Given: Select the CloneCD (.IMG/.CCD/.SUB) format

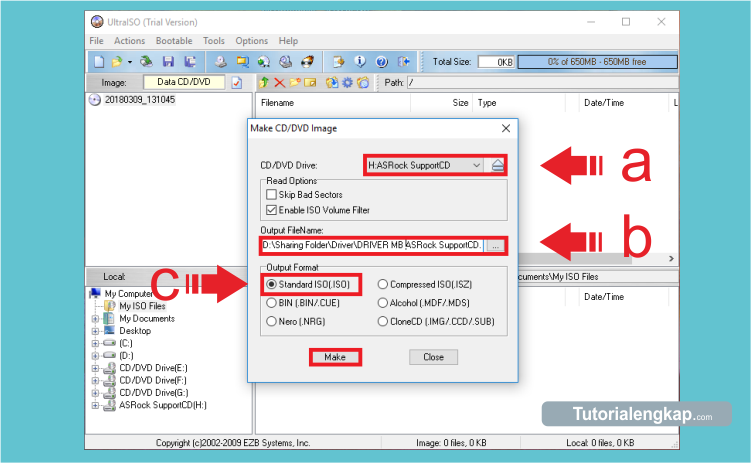Looking at the screenshot, I should (x=382, y=321).
